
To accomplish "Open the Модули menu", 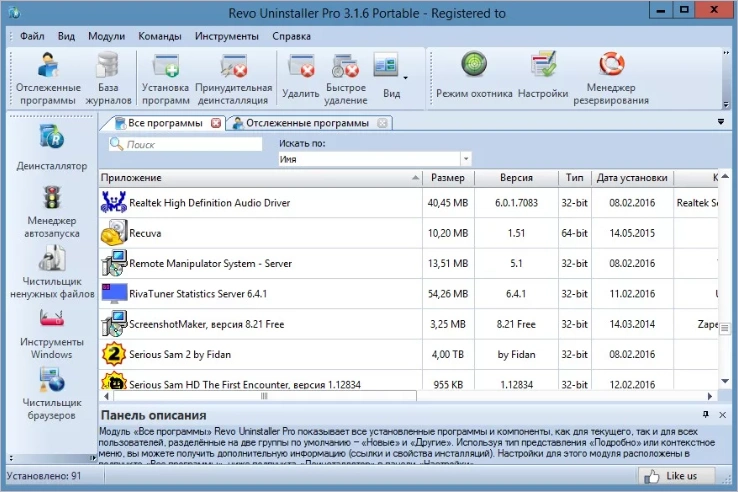I will pos(106,36).
